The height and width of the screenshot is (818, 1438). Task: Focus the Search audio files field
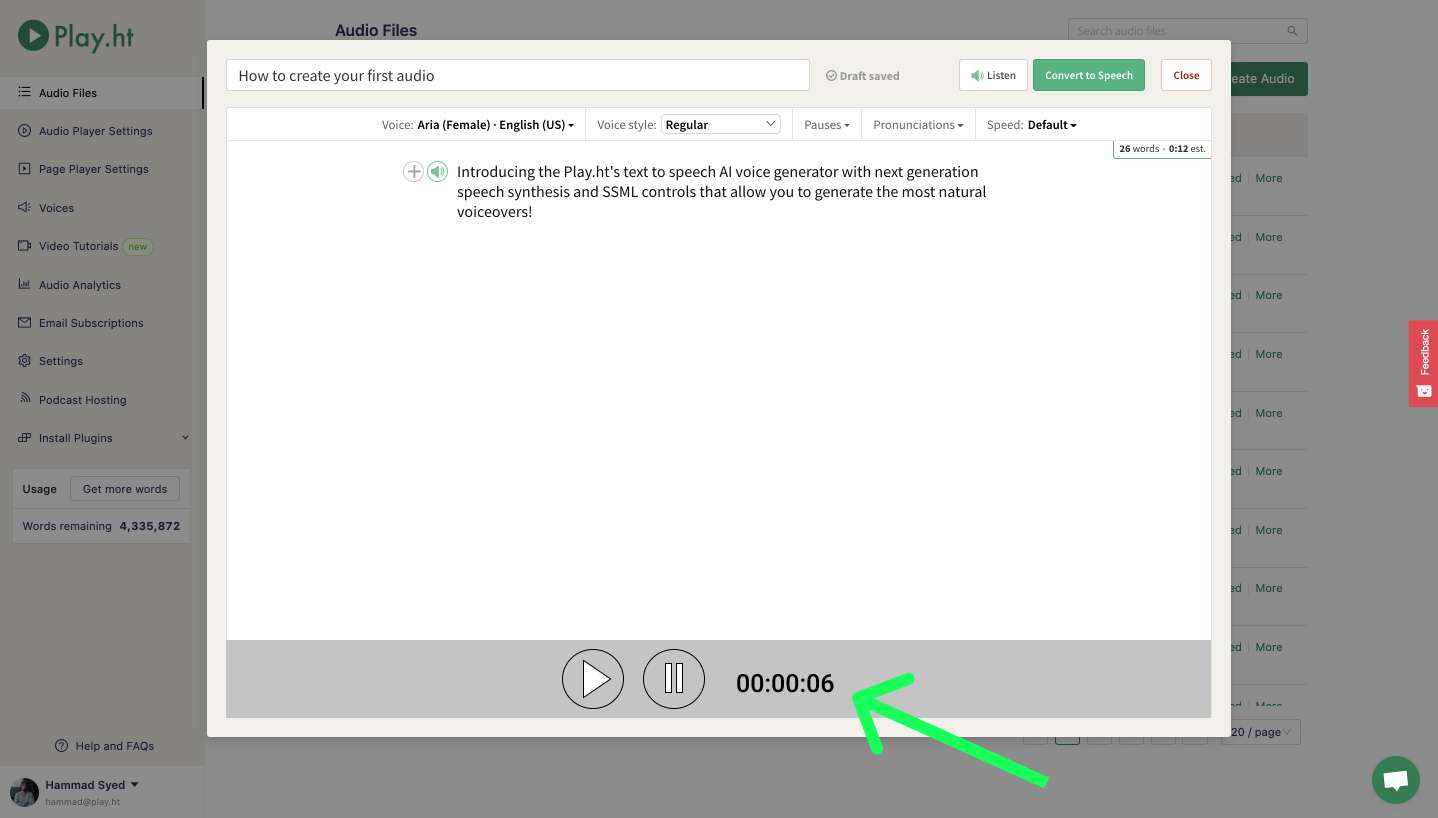coord(1187,31)
